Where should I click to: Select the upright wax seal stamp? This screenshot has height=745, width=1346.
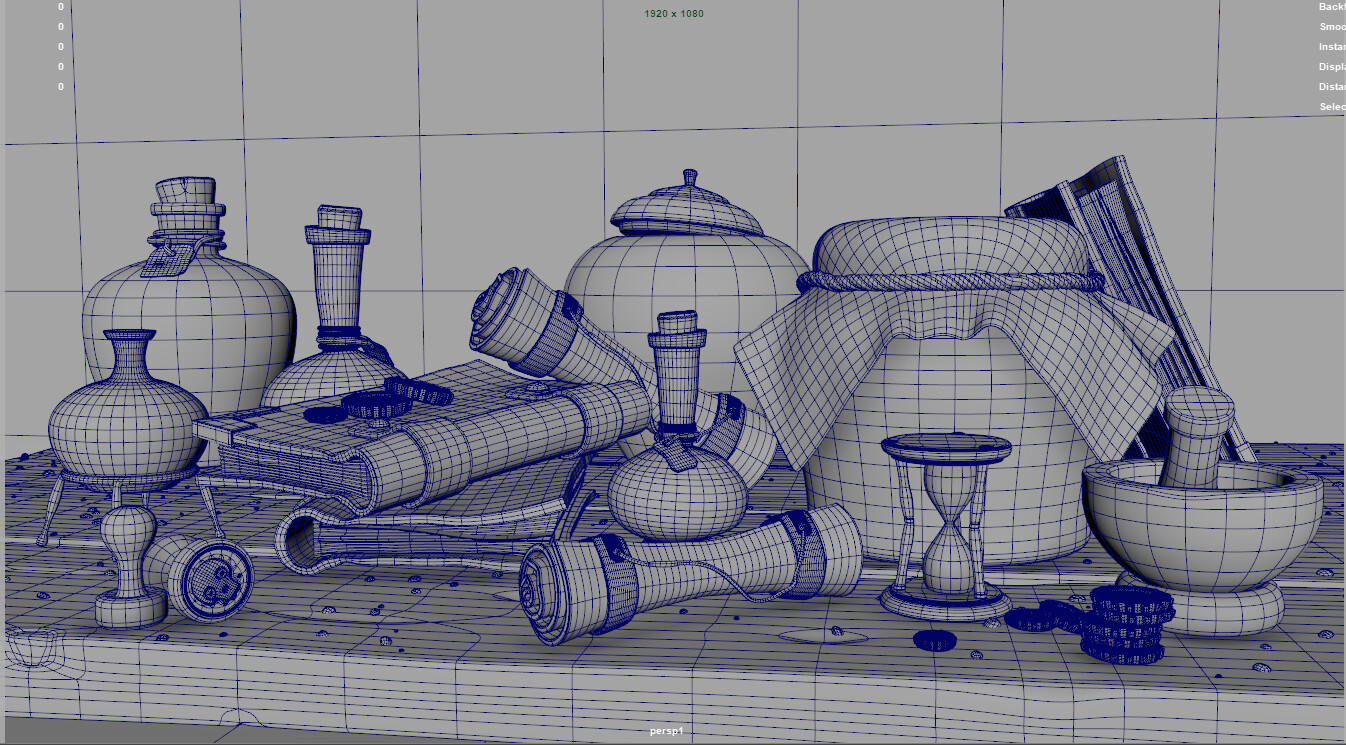pyautogui.click(x=130, y=570)
